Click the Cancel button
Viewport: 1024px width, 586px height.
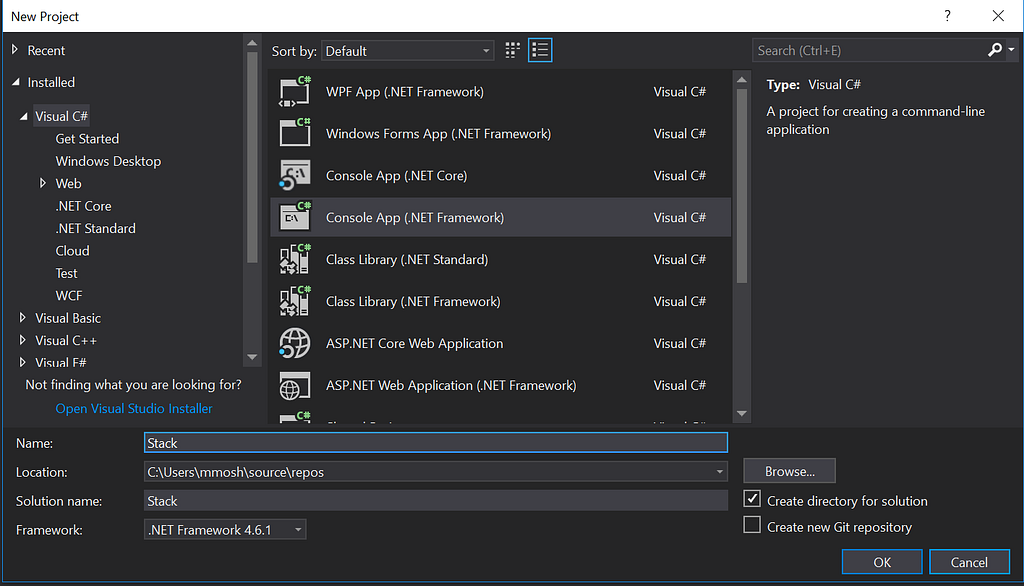tap(969, 562)
